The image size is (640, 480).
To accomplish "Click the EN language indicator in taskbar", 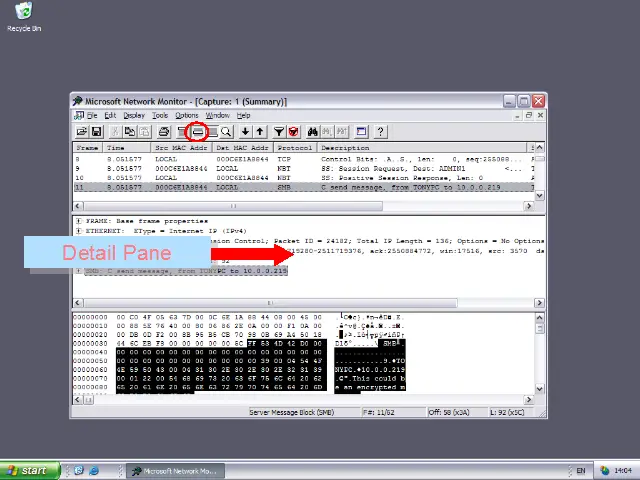I will (x=581, y=471).
